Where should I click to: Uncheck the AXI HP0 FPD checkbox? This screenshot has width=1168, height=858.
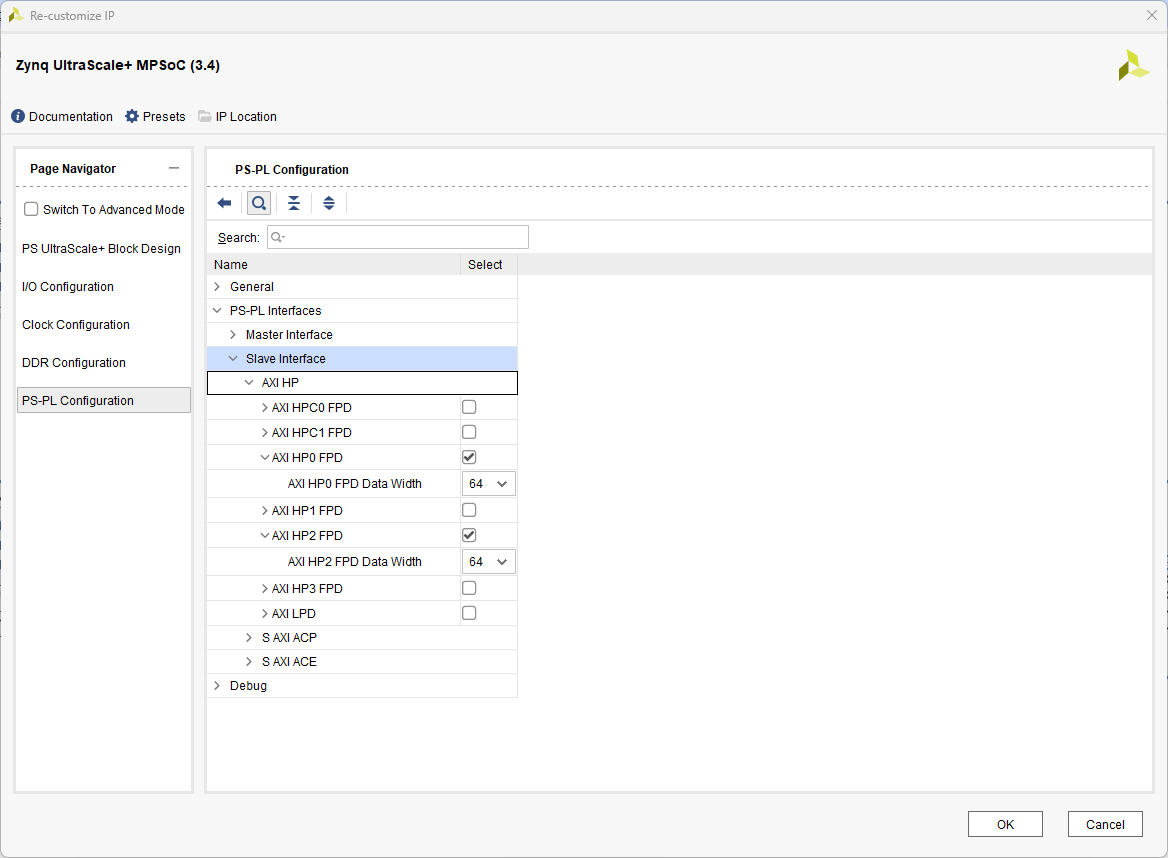469,457
